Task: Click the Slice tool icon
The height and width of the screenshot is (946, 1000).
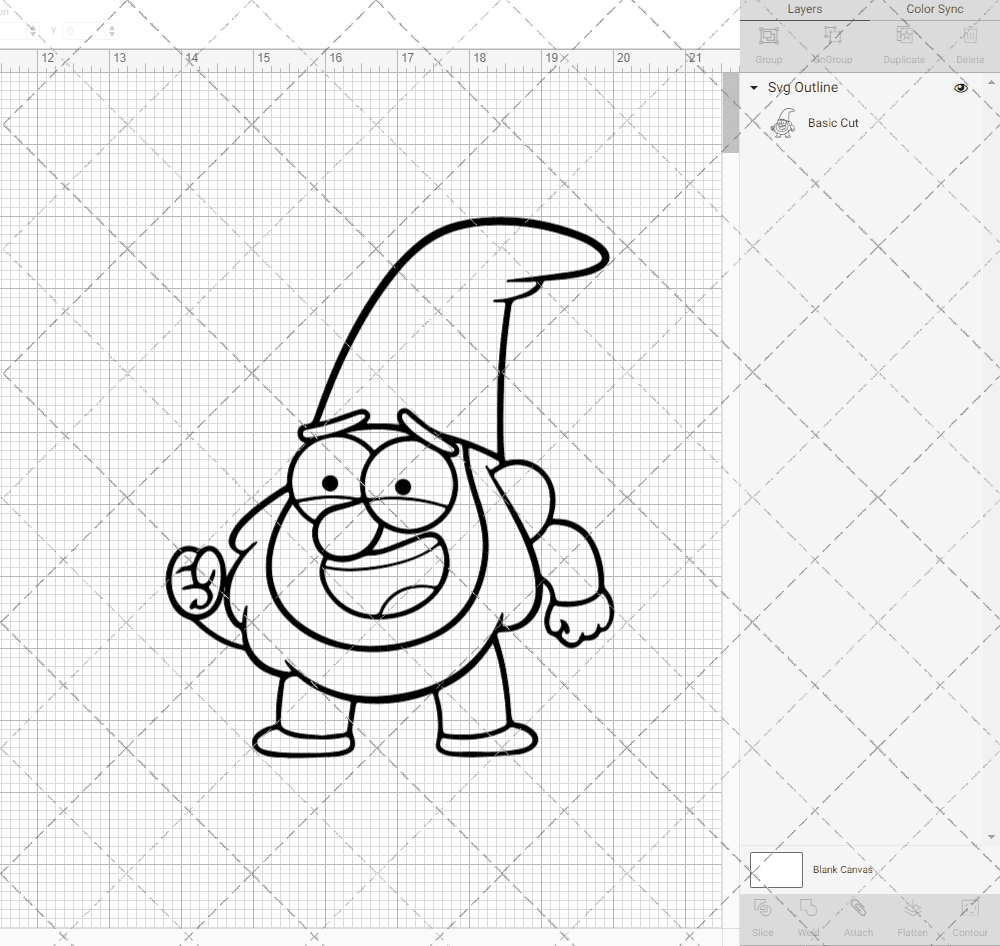Action: (x=762, y=908)
